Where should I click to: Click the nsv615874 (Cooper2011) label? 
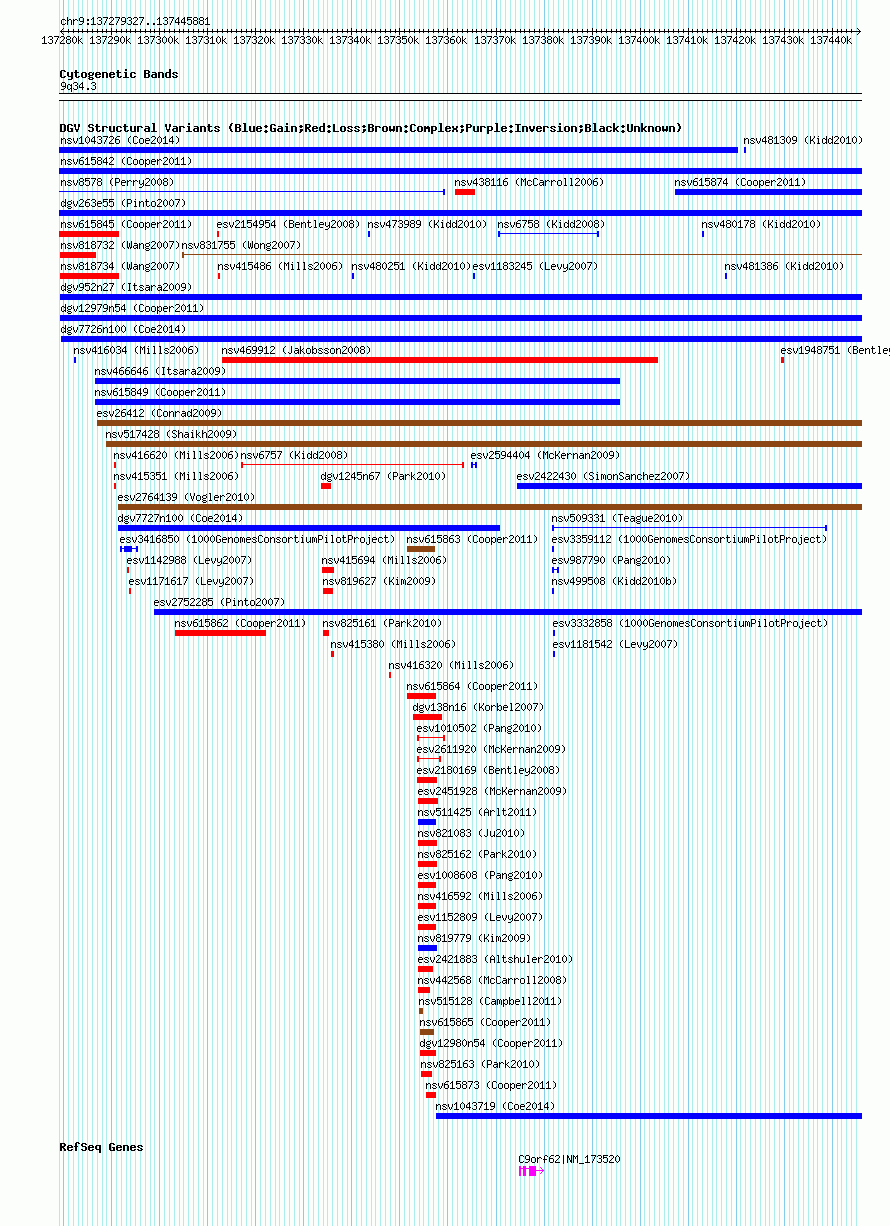pos(740,182)
